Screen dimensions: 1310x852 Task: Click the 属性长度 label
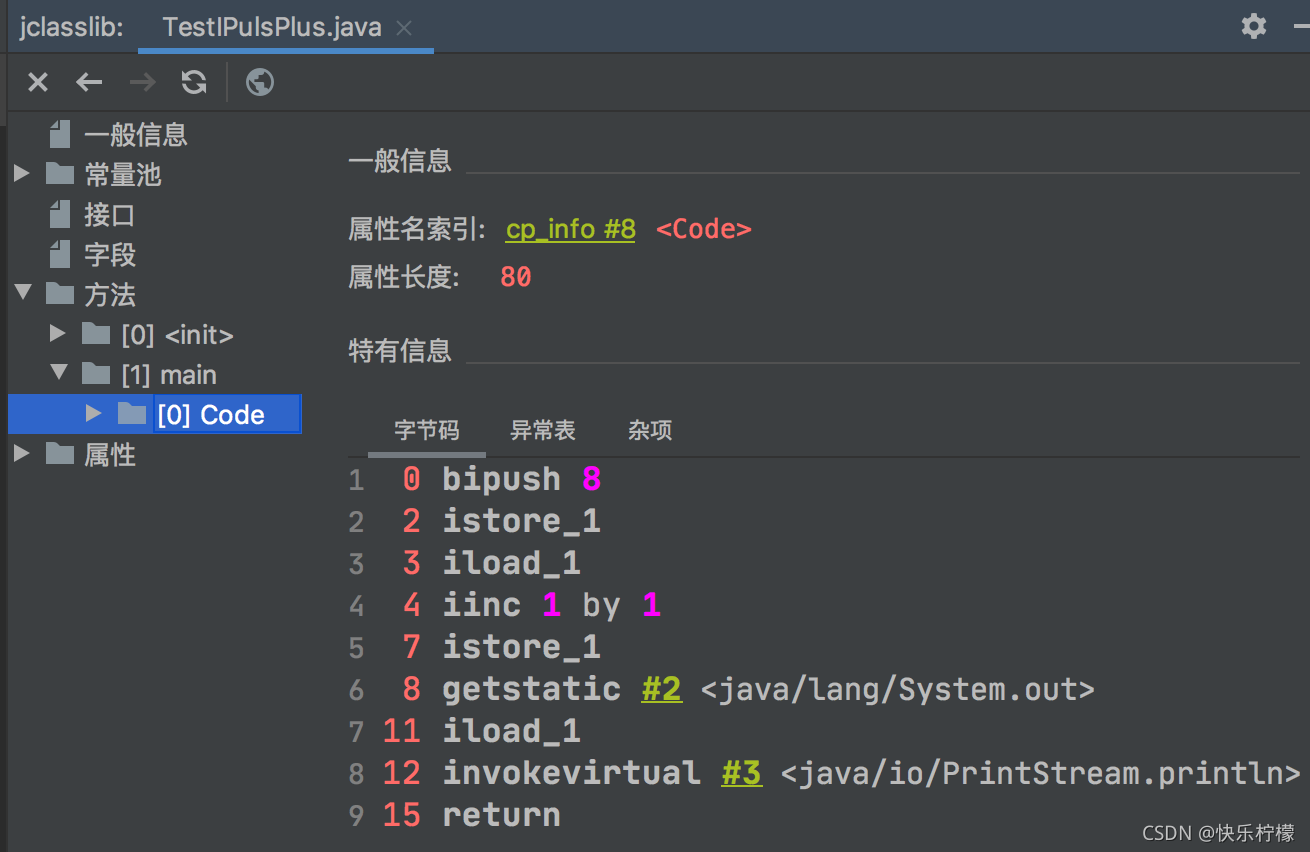[x=404, y=277]
